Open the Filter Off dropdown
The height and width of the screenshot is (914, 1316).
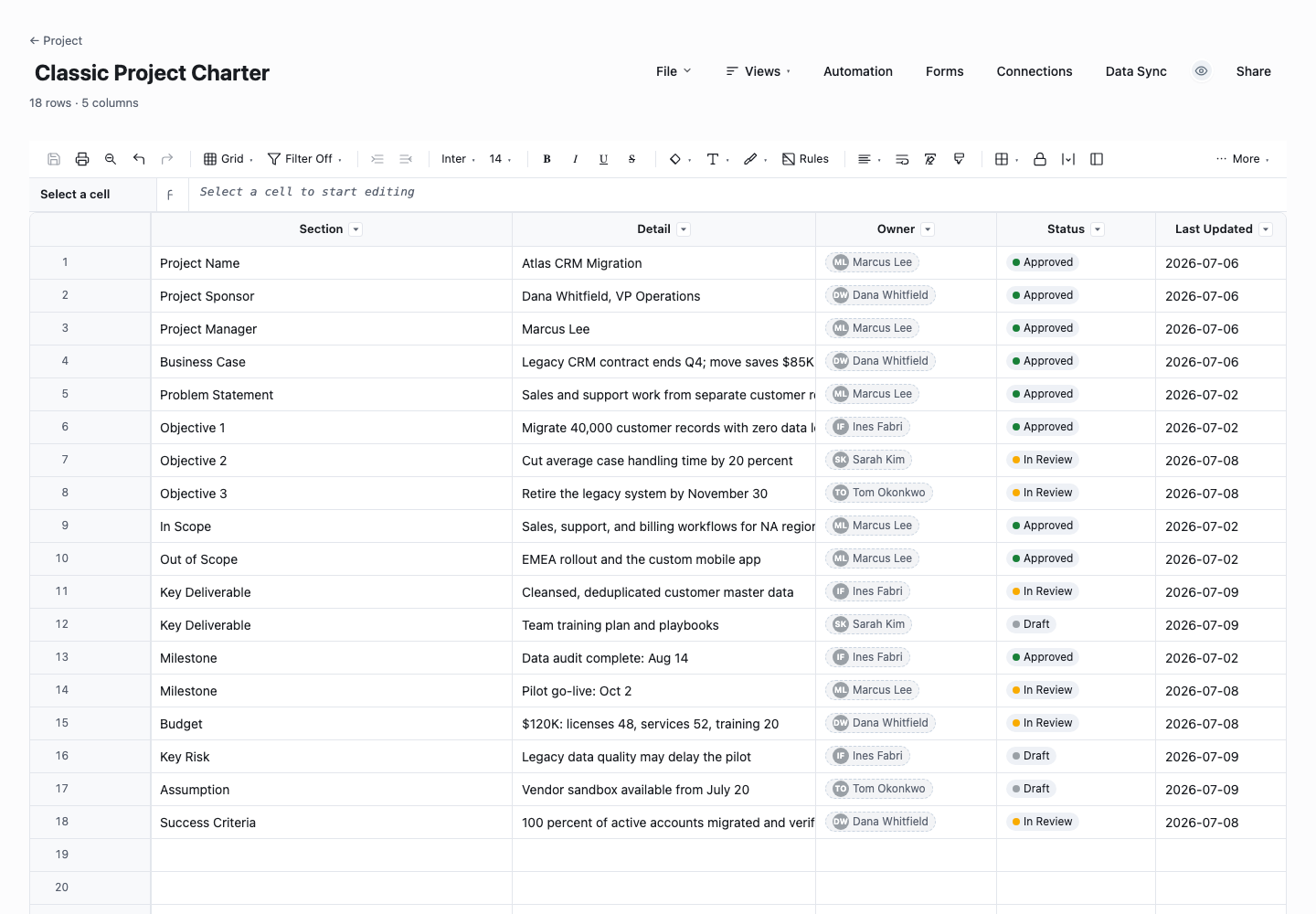[305, 159]
